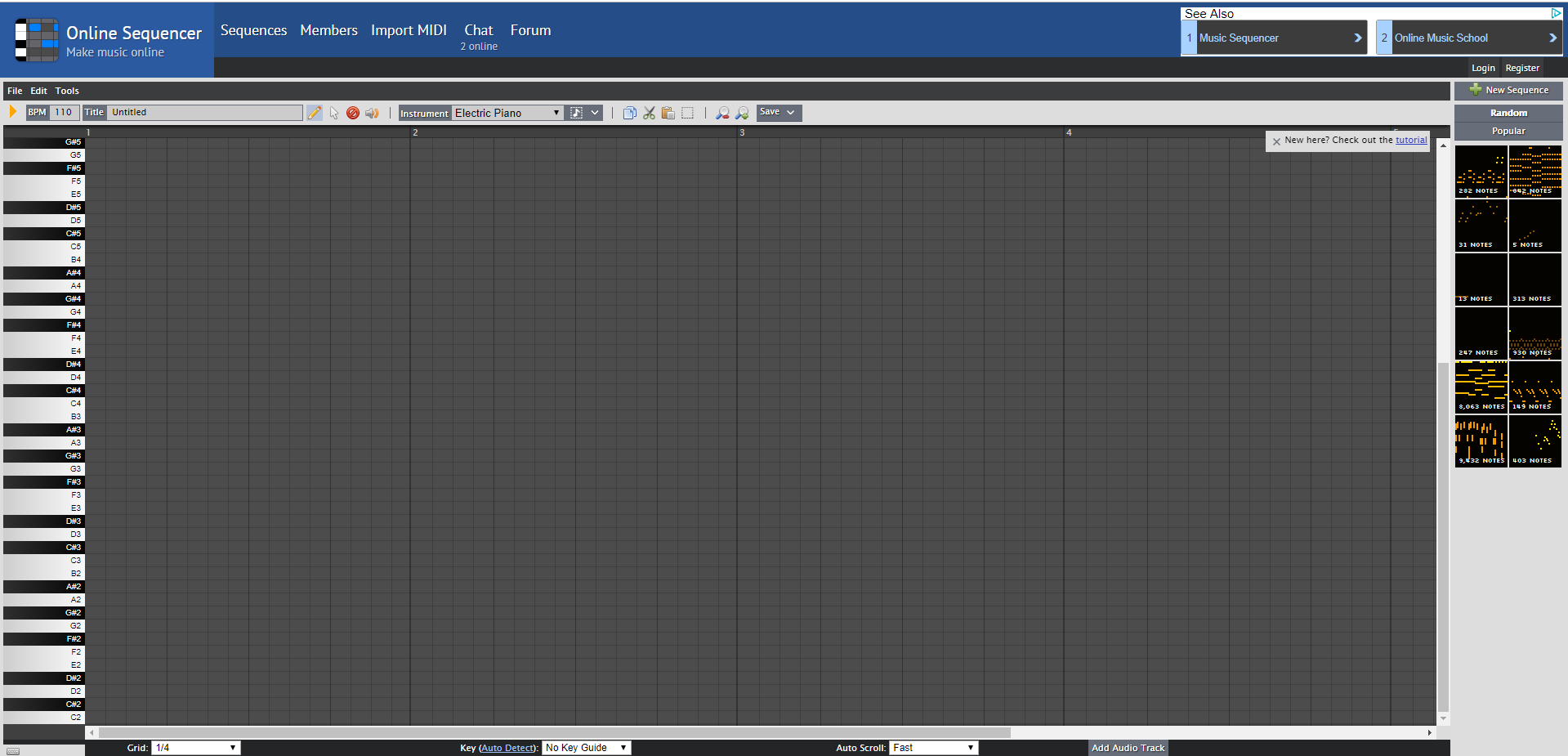Viewport: 1568px width, 756px height.
Task: Click the vertical scrollbar thumb
Action: (x=1443, y=538)
